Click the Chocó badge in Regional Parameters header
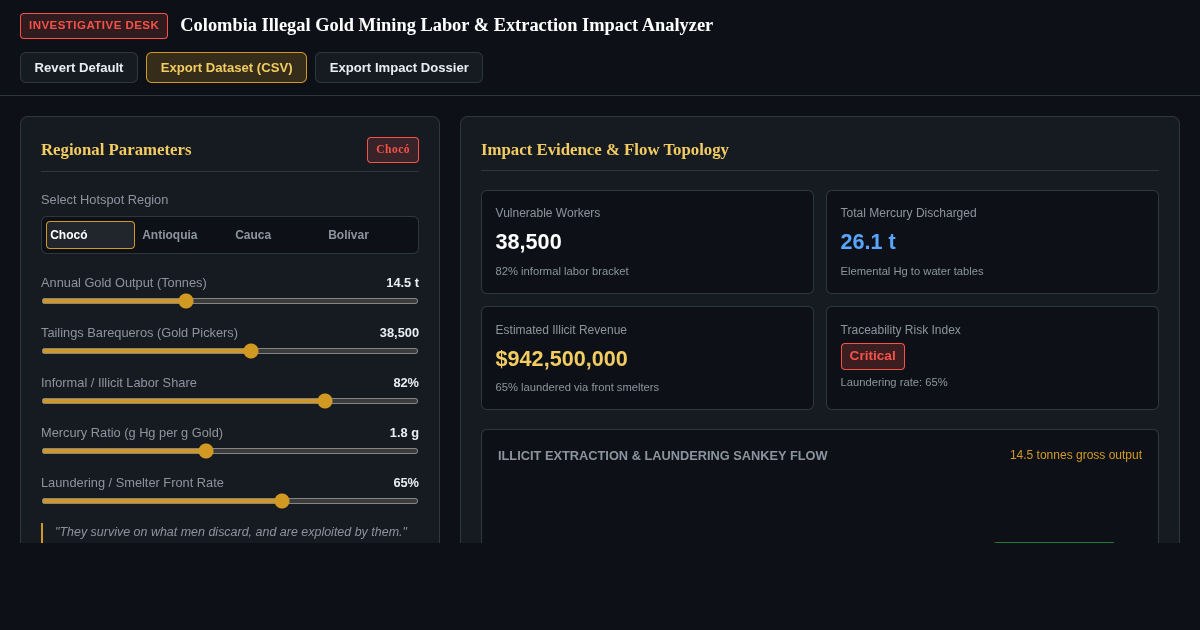Viewport: 1200px width, 630px height. tap(393, 150)
